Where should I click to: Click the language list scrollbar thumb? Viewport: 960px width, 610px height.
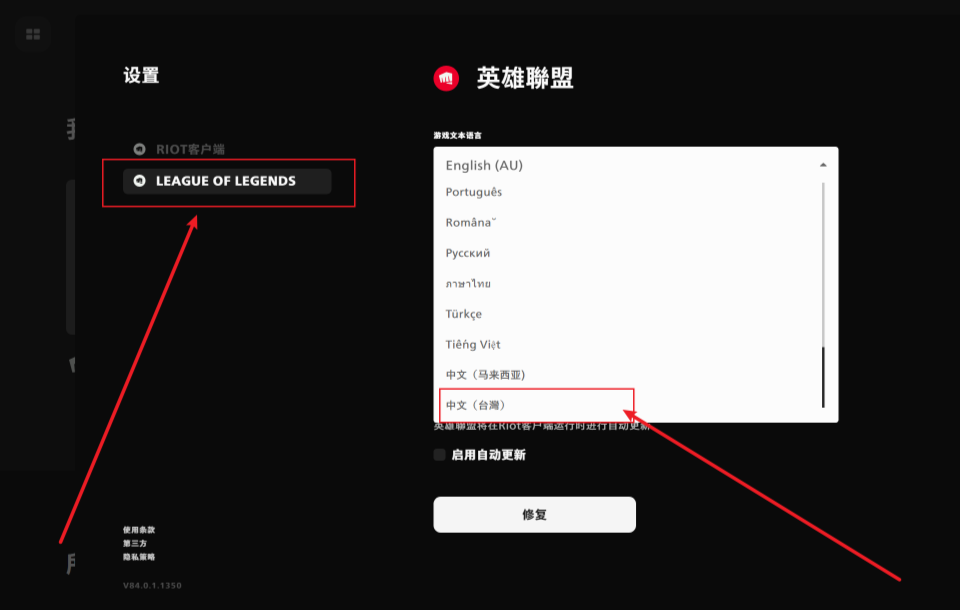(823, 377)
